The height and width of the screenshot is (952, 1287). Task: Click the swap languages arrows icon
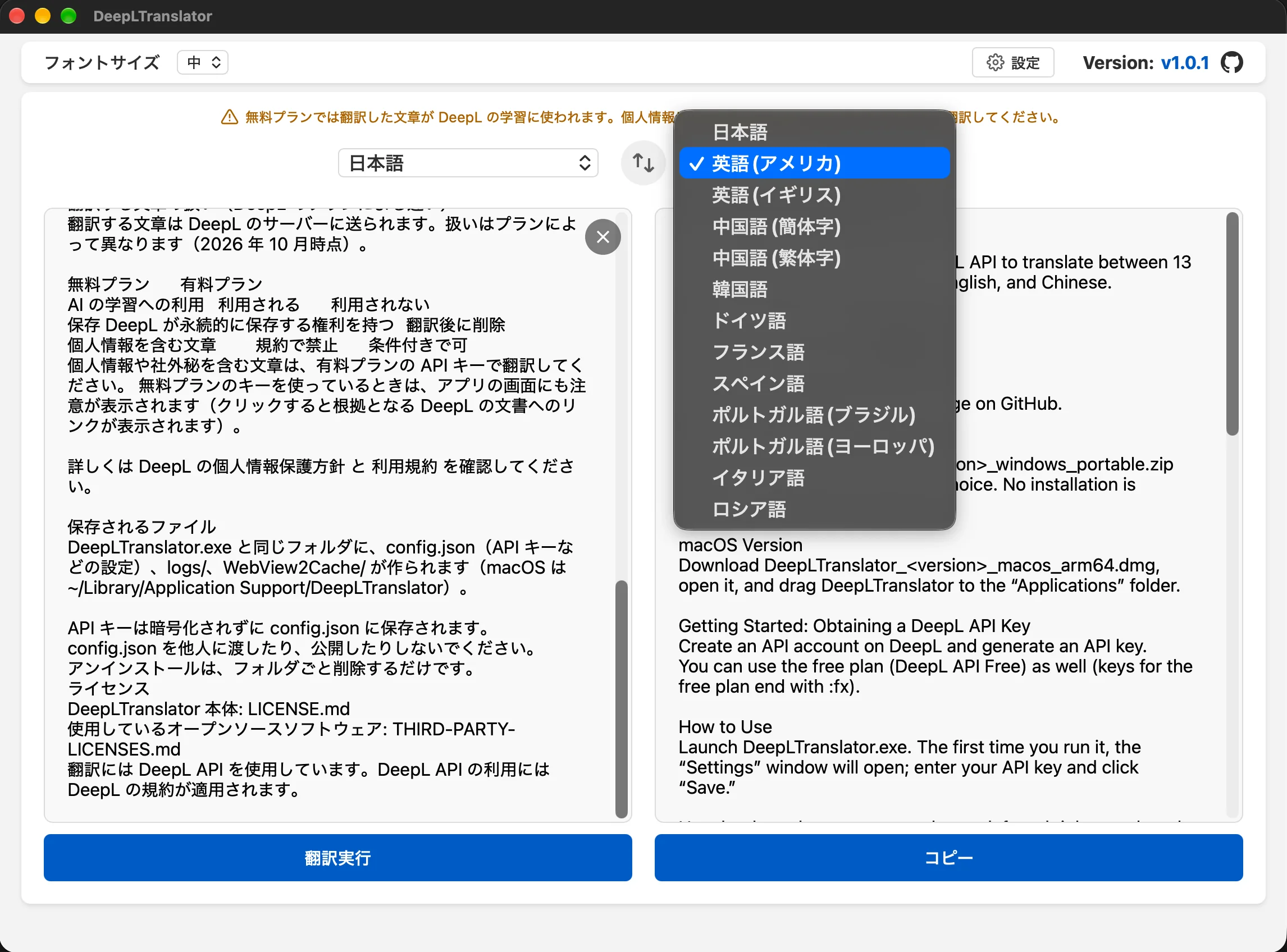click(643, 163)
